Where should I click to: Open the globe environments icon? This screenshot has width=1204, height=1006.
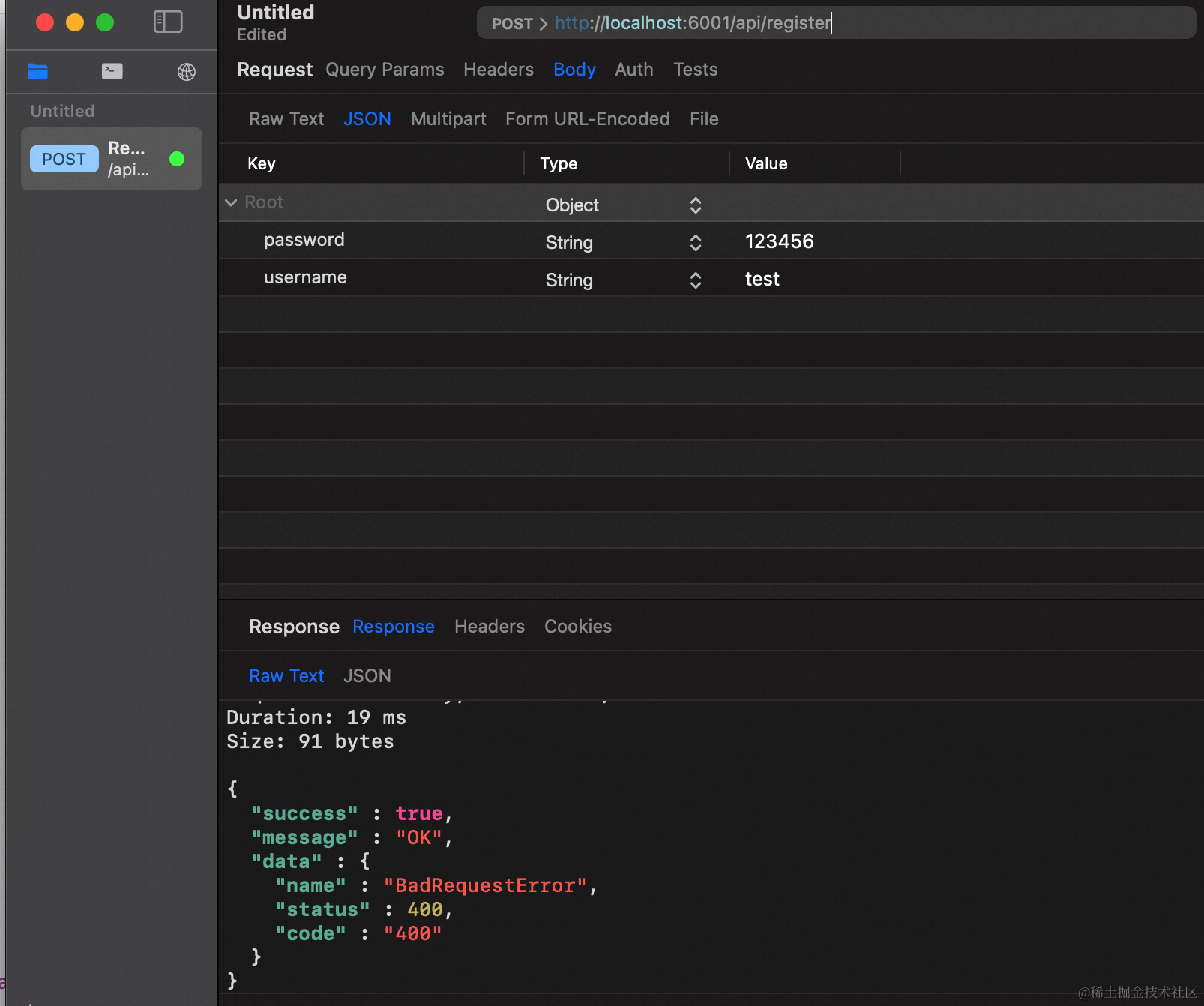click(x=187, y=71)
